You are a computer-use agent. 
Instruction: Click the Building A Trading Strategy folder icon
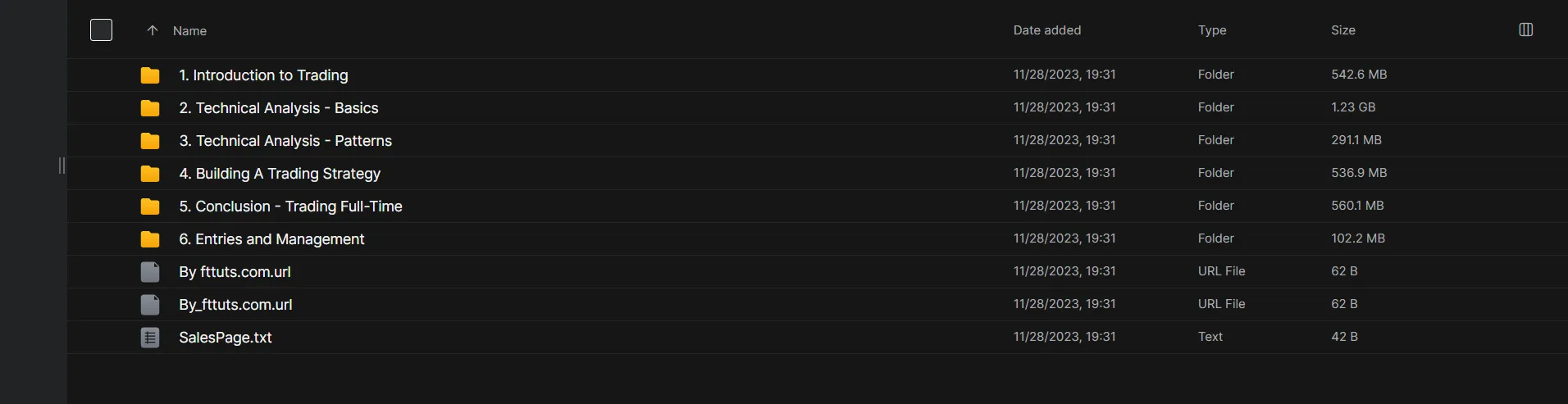[x=150, y=174]
